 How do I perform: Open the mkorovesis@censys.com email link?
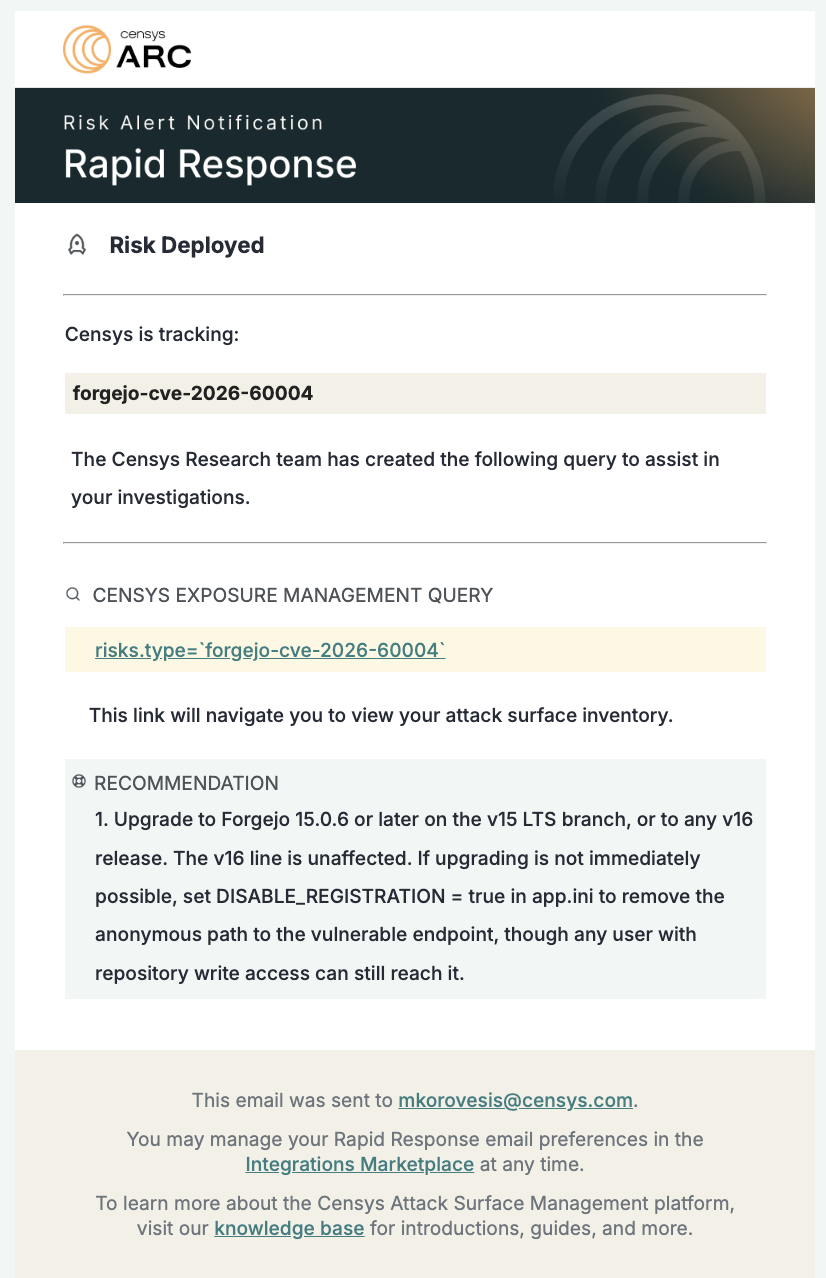(516, 1100)
